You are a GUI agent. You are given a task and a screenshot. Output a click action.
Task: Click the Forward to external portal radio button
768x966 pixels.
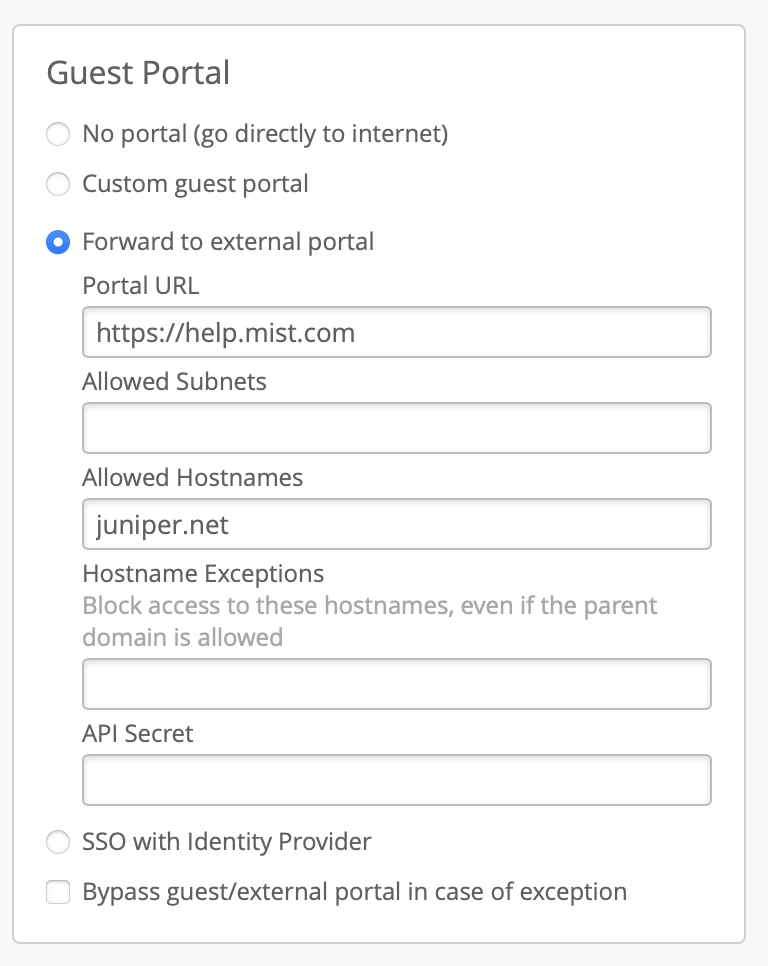59,242
